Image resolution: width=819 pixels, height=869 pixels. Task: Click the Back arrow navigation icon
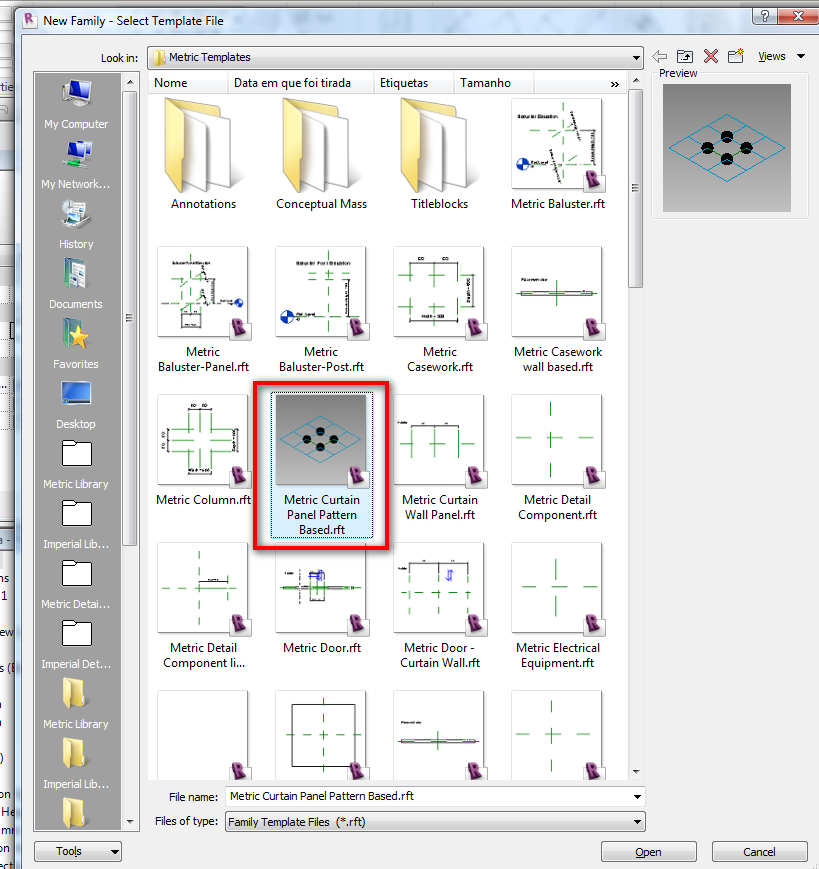pyautogui.click(x=660, y=57)
